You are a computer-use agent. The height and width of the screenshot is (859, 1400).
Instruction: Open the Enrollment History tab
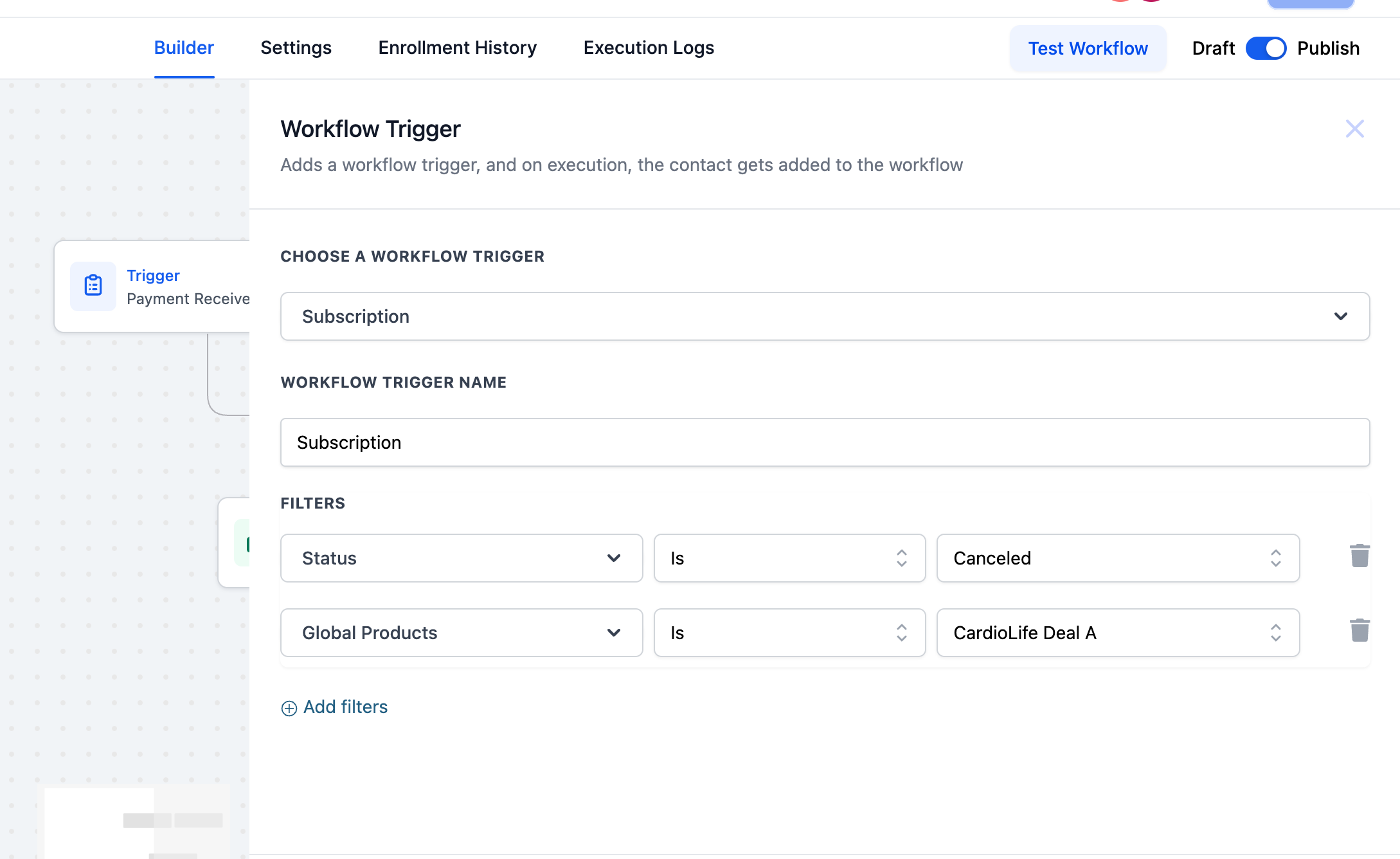[x=457, y=48]
